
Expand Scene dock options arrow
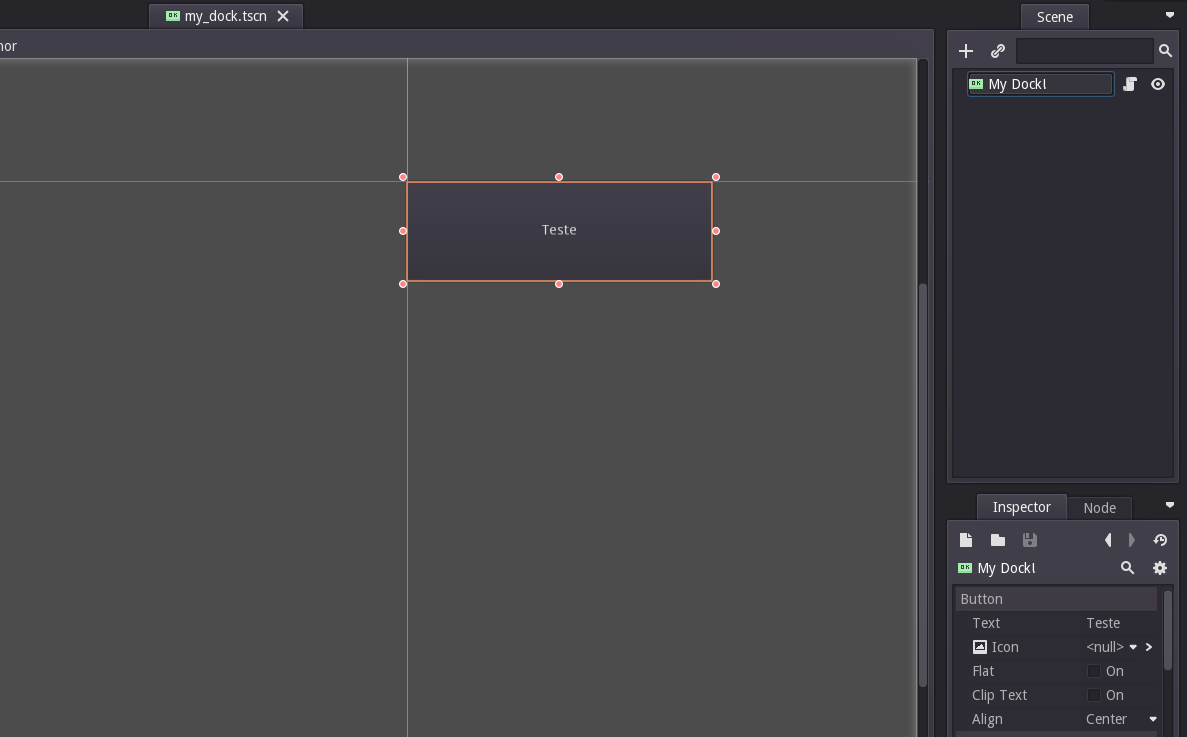pyautogui.click(x=1170, y=15)
